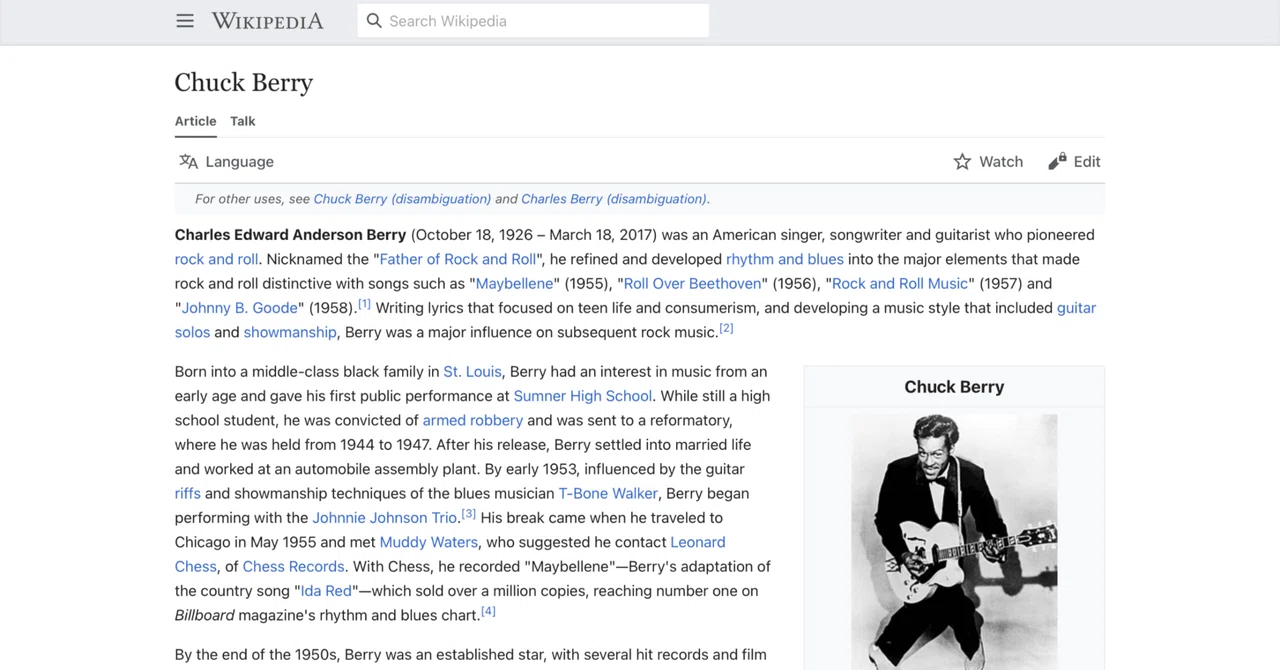Jump to citation reference 3
The width and height of the screenshot is (1280, 670).
tap(468, 514)
